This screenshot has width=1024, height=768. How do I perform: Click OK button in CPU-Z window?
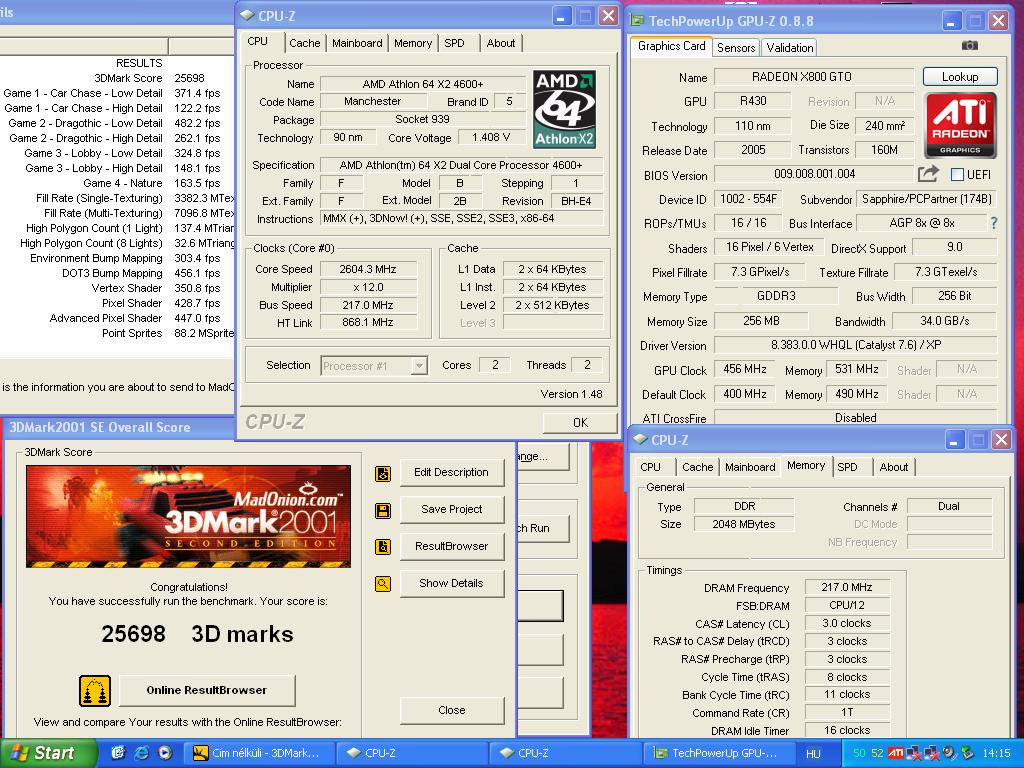point(580,423)
